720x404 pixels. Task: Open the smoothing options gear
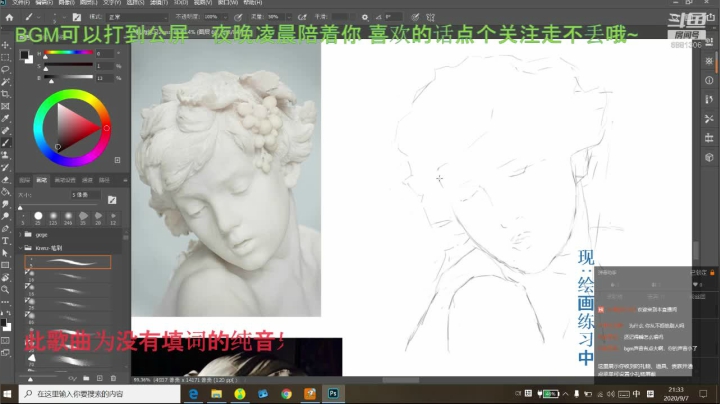pyautogui.click(x=365, y=17)
